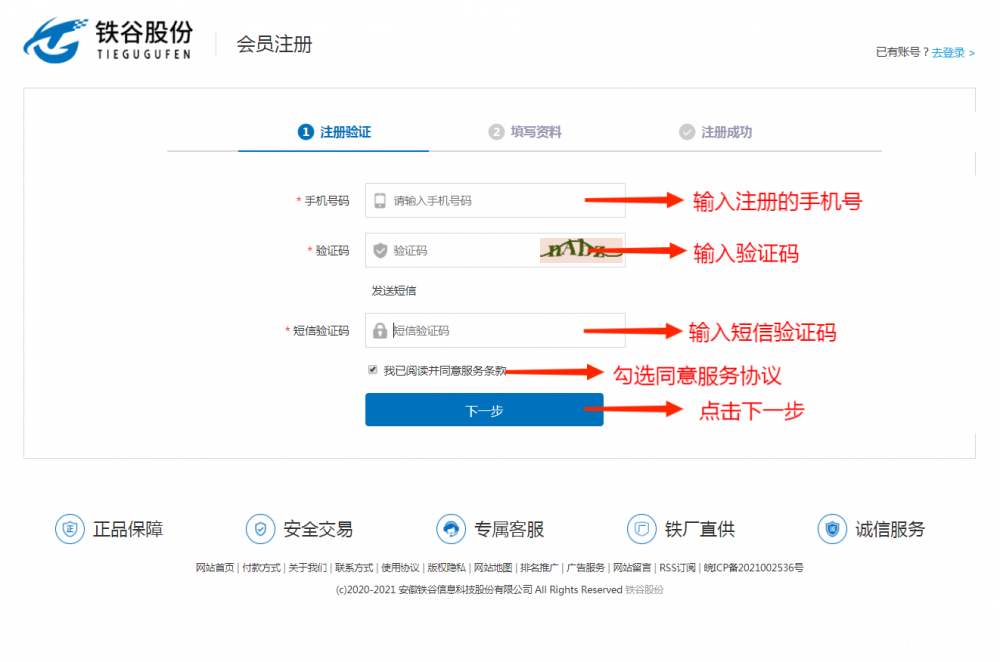Click the phone icon in 手机号码 field
The height and width of the screenshot is (662, 1000).
[380, 201]
